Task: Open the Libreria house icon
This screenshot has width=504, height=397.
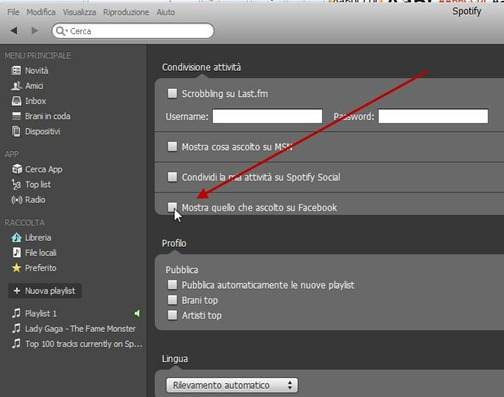Action: tap(16, 237)
